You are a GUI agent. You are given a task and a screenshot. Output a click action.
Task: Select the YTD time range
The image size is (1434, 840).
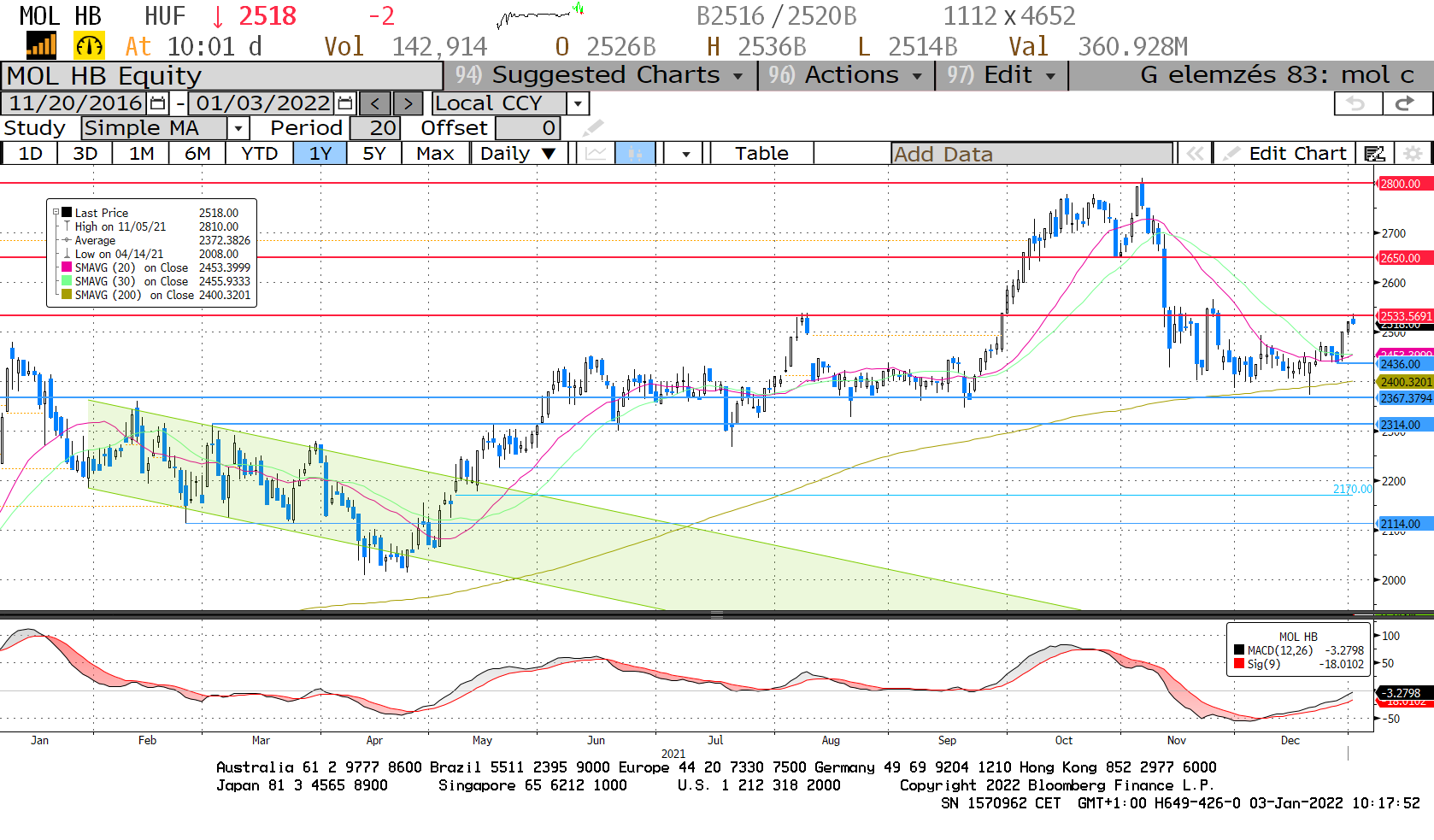259,153
